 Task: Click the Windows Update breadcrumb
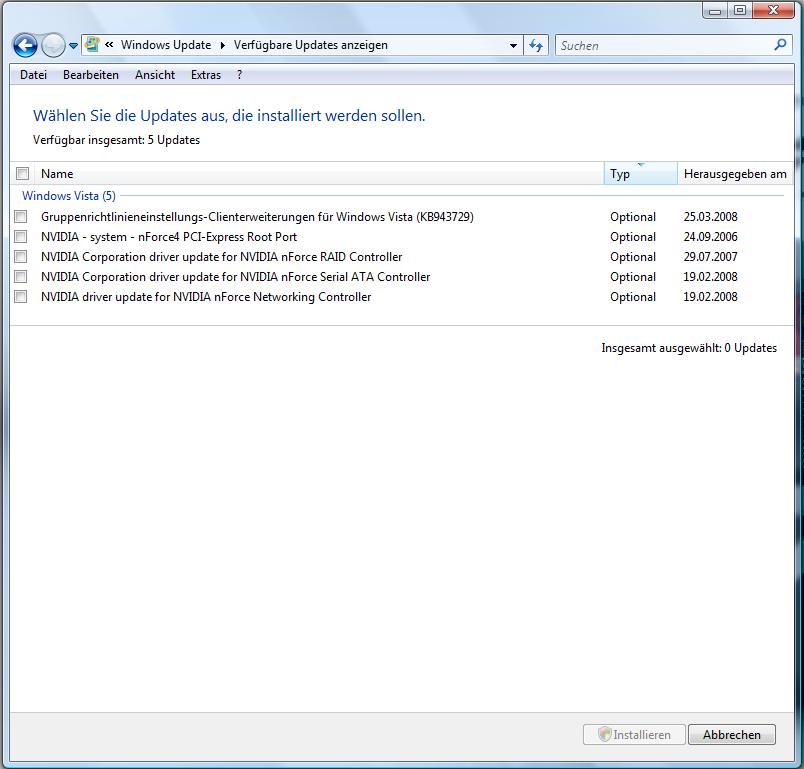pyautogui.click(x=166, y=45)
